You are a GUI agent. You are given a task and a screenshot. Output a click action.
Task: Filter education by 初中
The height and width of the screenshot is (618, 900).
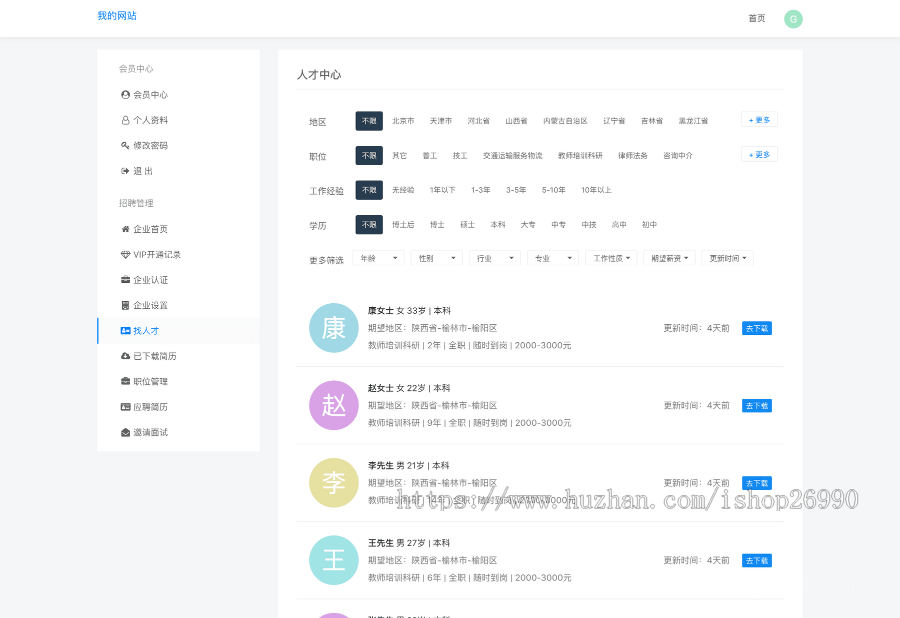649,224
